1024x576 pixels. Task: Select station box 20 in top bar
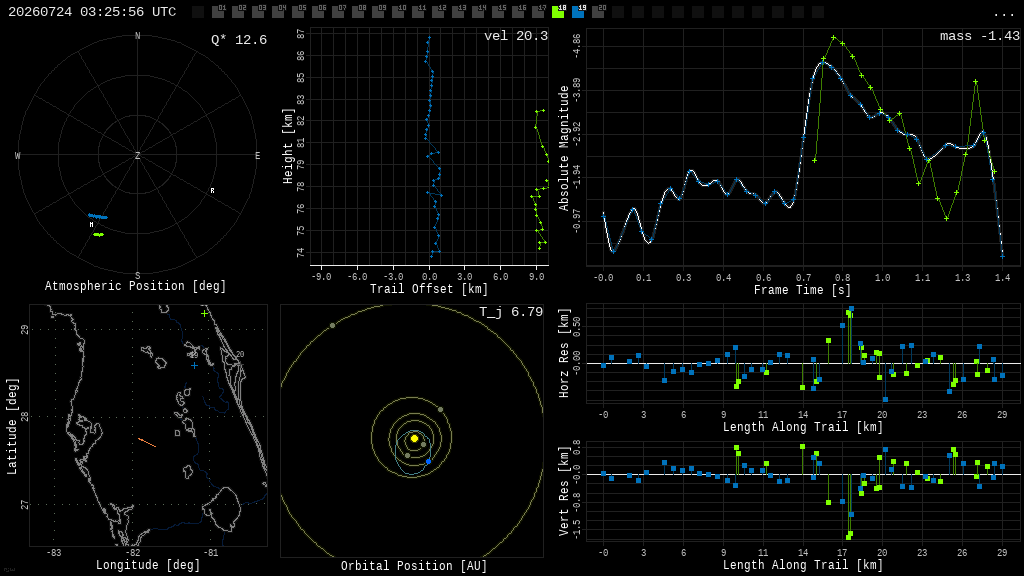point(598,11)
